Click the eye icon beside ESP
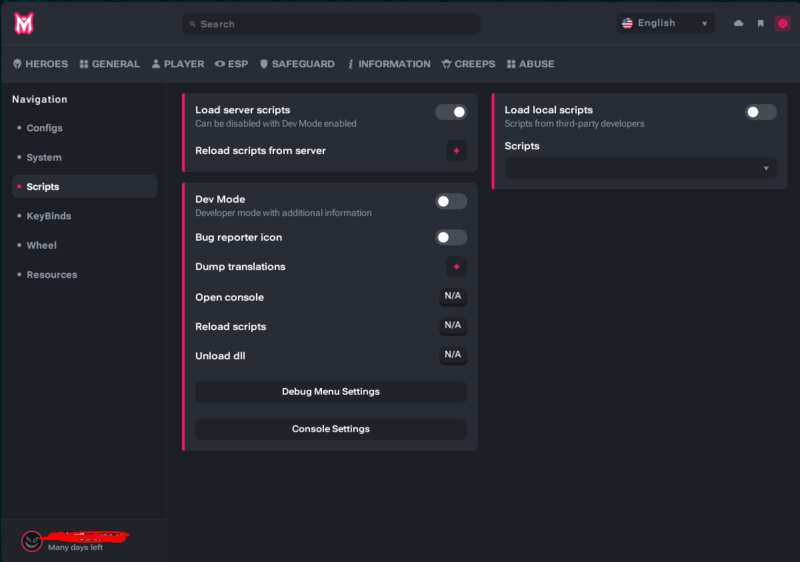Screen dimensions: 800x562 point(220,64)
